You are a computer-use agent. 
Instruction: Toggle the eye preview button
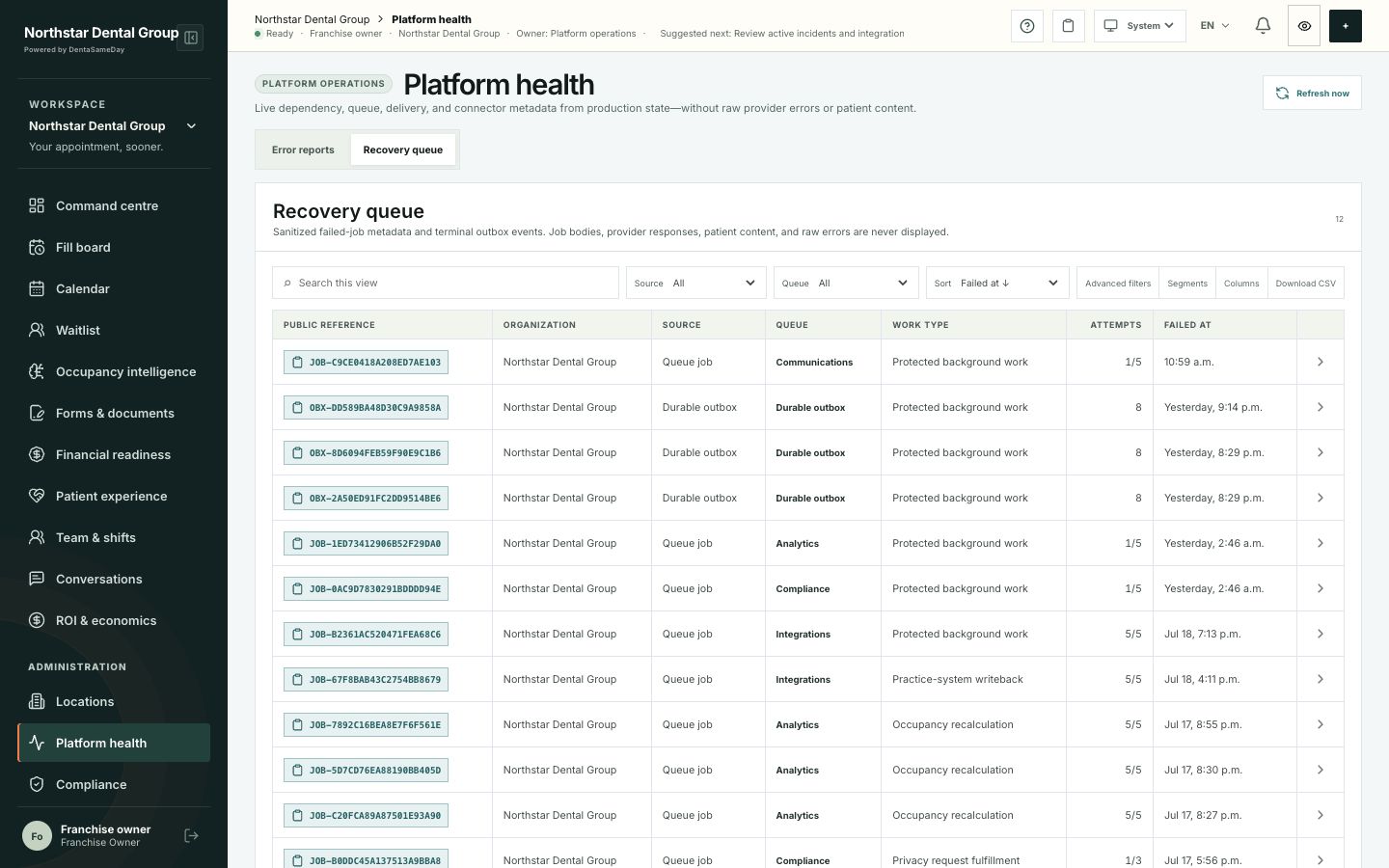click(x=1304, y=26)
